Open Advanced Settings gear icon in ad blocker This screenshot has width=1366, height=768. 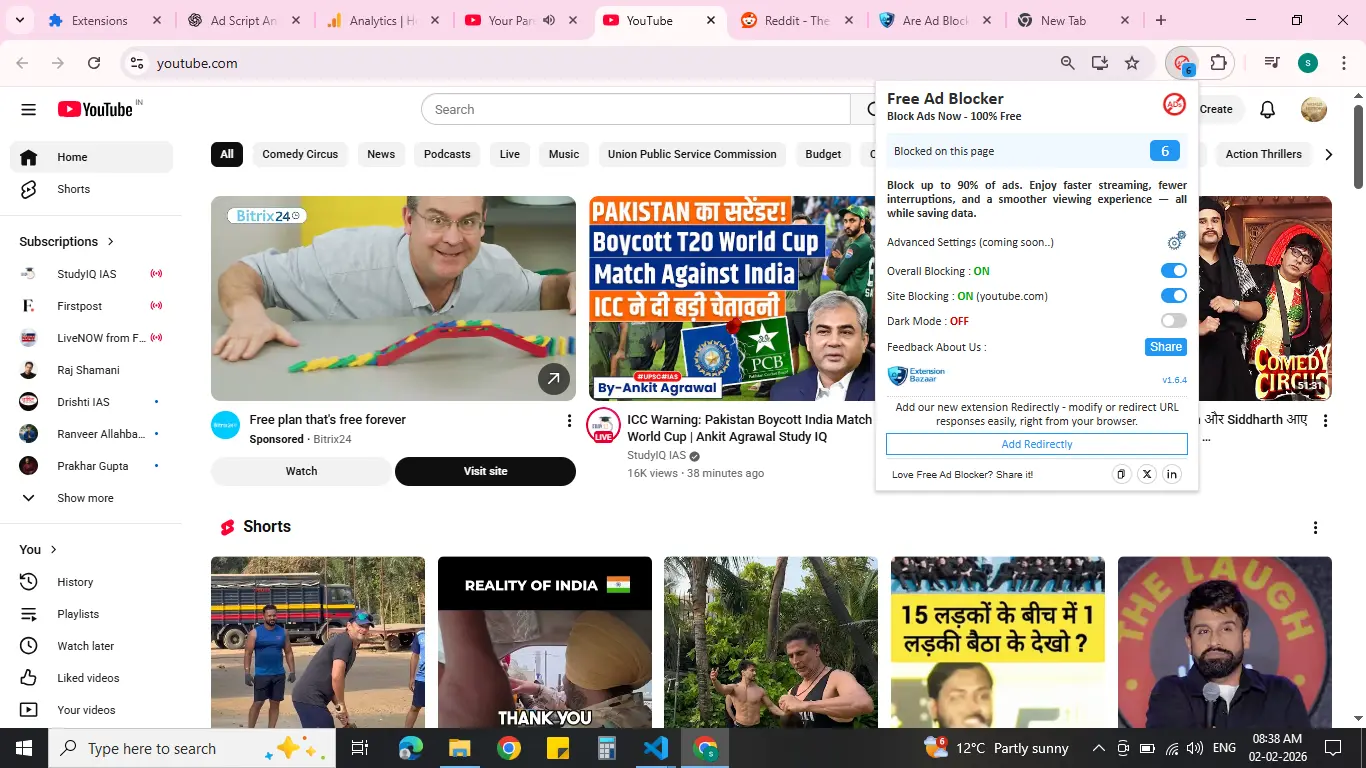[1176, 241]
